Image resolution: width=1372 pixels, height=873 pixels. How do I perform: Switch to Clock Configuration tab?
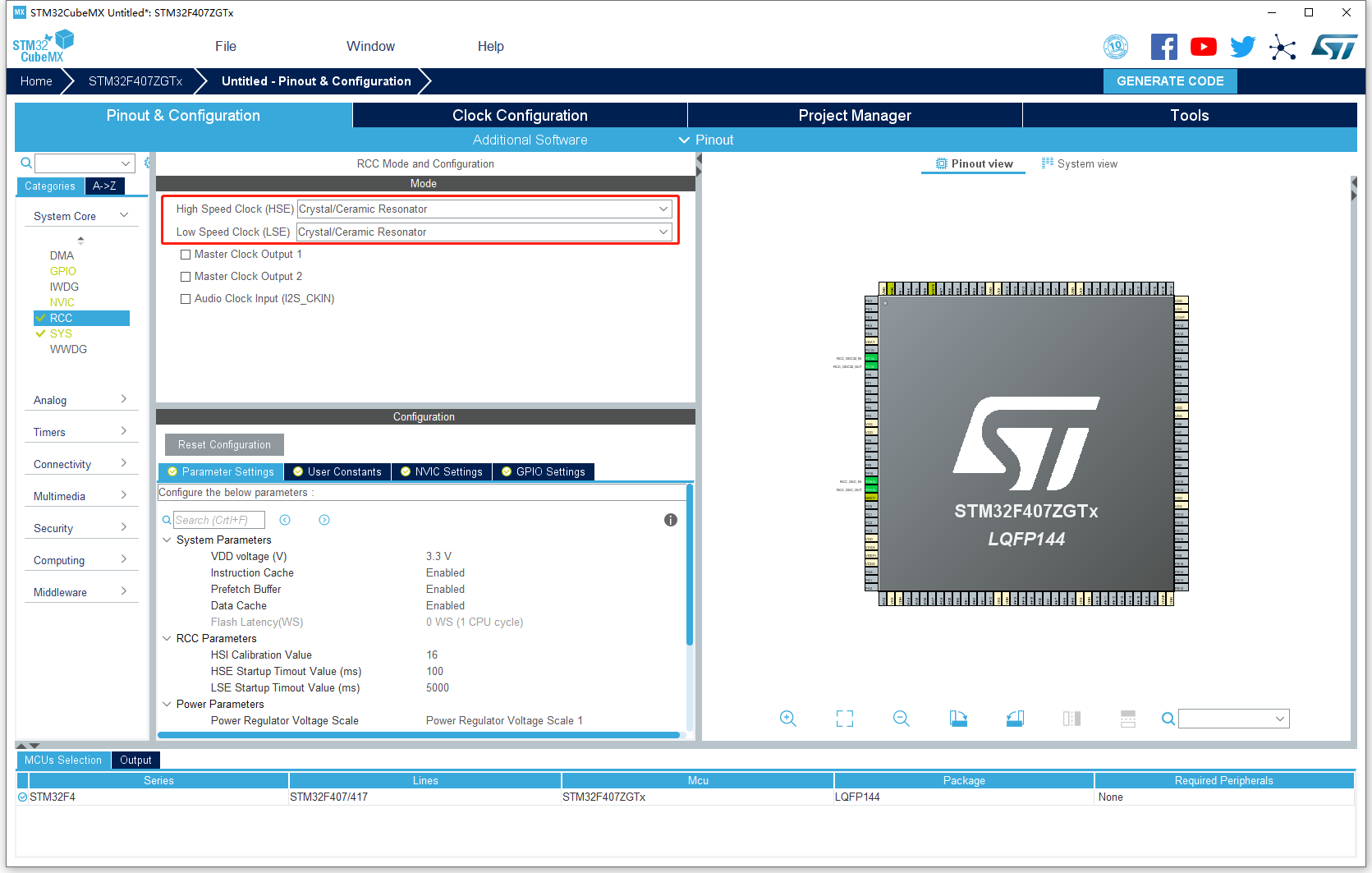(520, 115)
